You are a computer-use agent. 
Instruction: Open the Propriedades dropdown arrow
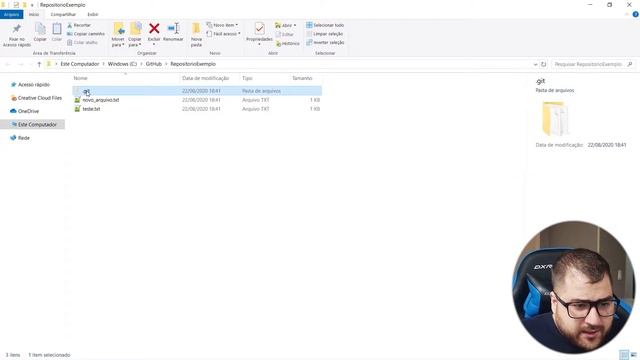click(x=259, y=44)
